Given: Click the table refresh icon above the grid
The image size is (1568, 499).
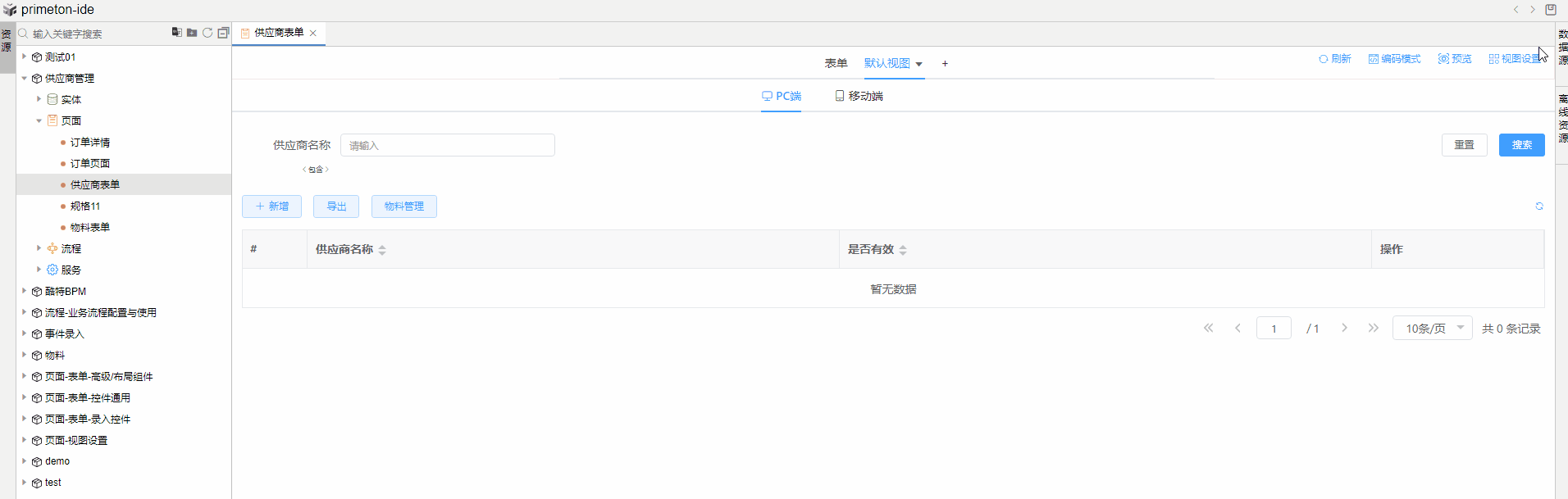Looking at the screenshot, I should [1539, 206].
